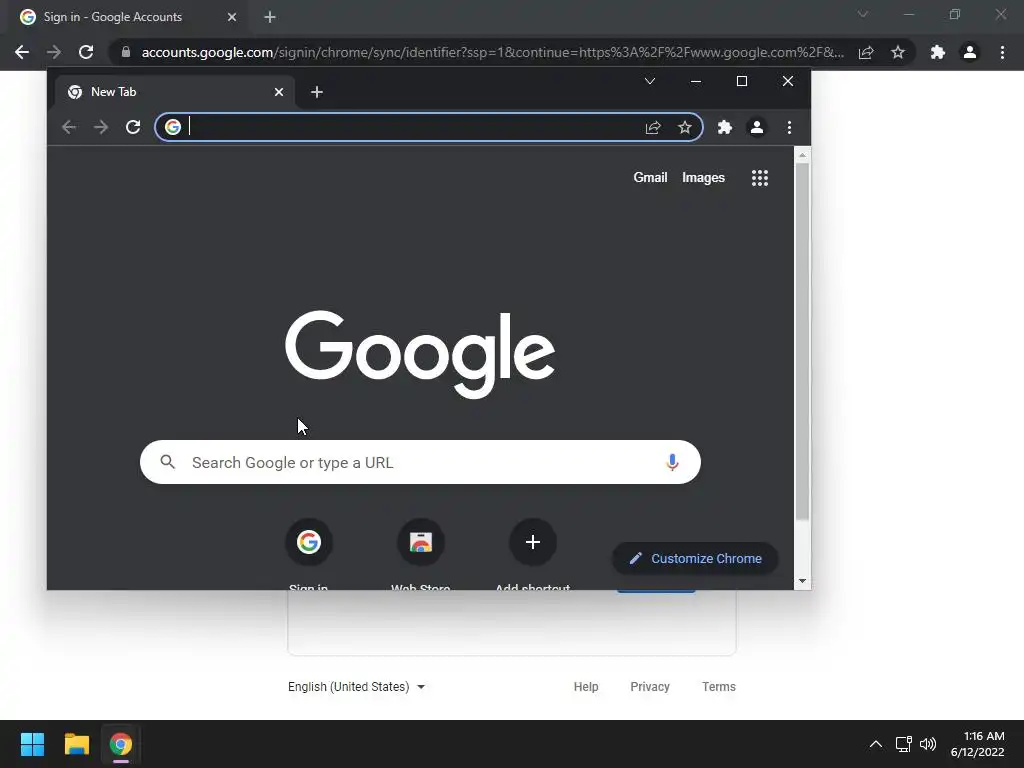
Task: Show hidden icons in the system tray
Action: tap(876, 744)
